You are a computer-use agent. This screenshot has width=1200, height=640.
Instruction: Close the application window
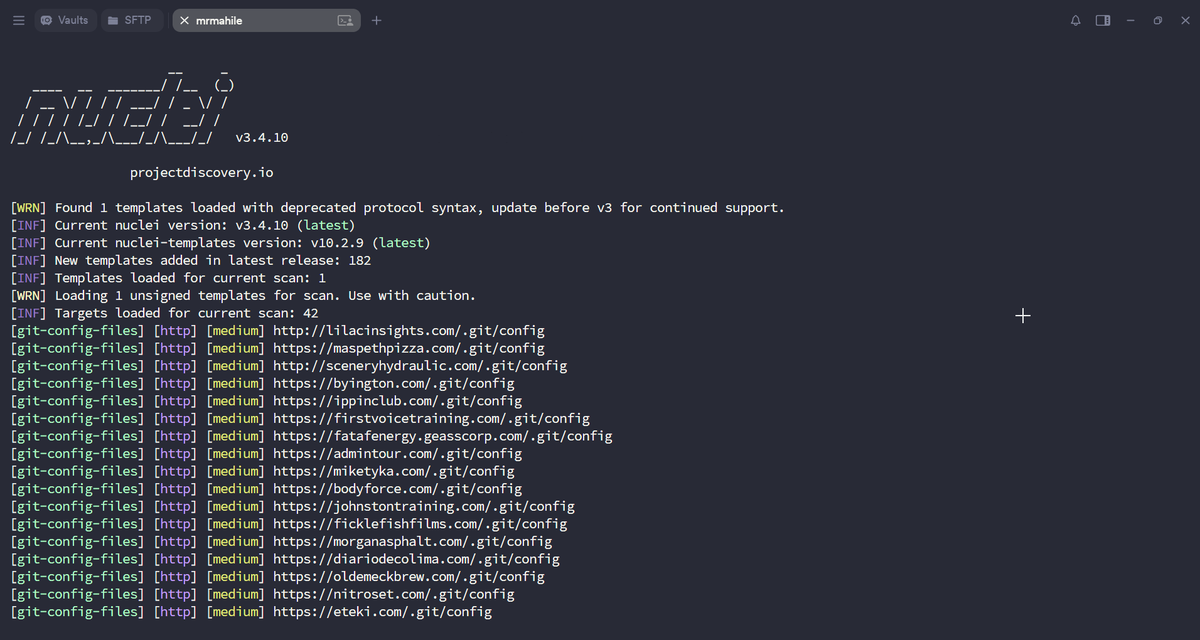tap(1183, 20)
